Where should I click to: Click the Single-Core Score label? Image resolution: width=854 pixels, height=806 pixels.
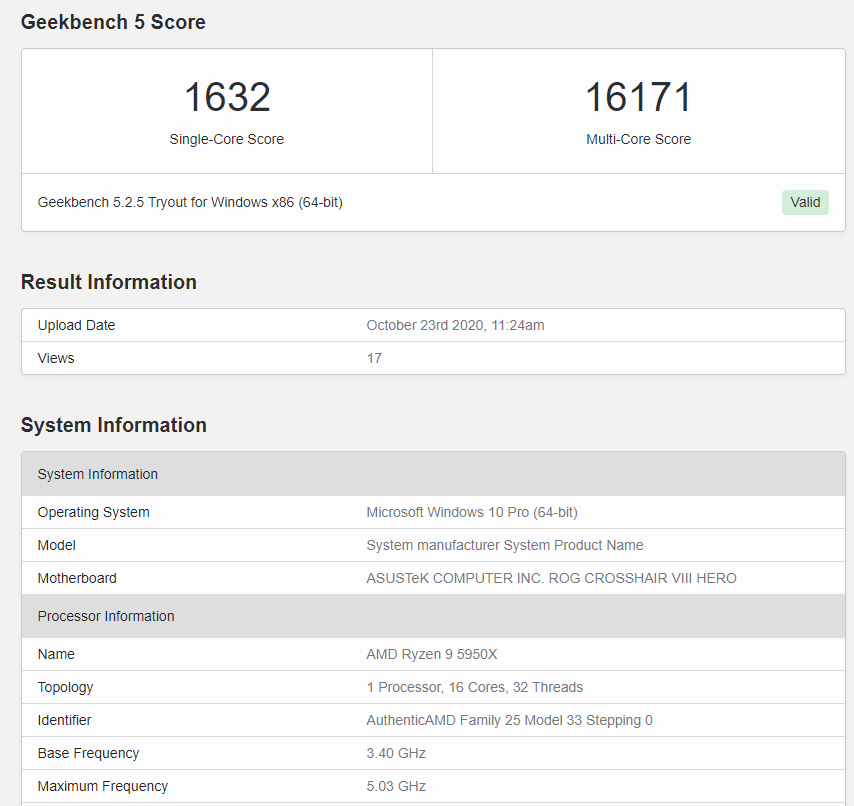pyautogui.click(x=227, y=139)
